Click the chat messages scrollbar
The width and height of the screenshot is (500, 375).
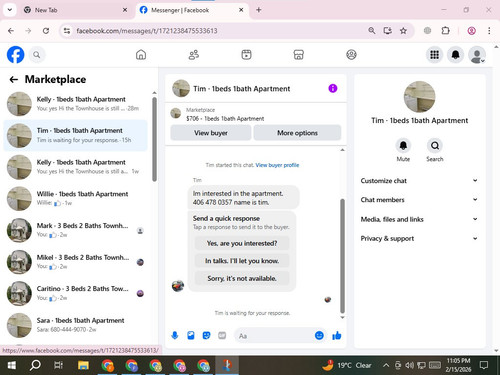coord(342,256)
